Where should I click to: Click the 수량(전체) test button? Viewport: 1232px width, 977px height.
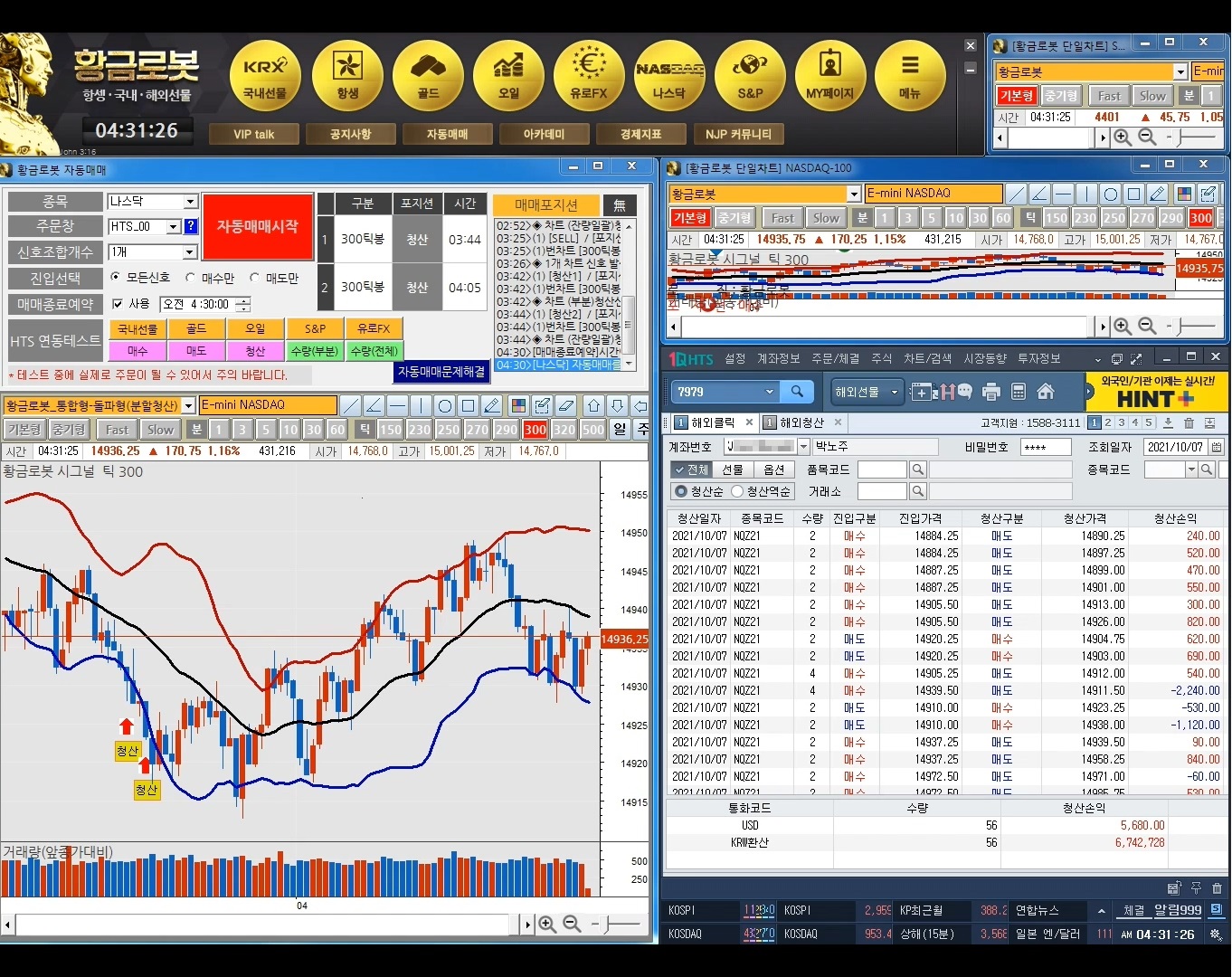click(x=374, y=351)
